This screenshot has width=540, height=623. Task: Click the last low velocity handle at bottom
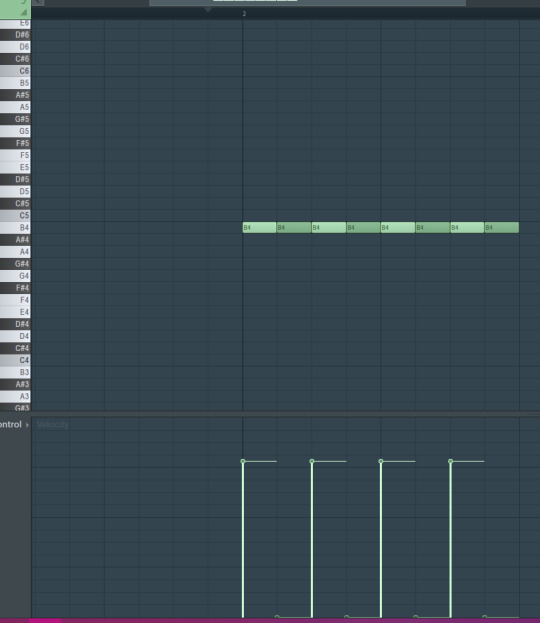pos(484,617)
